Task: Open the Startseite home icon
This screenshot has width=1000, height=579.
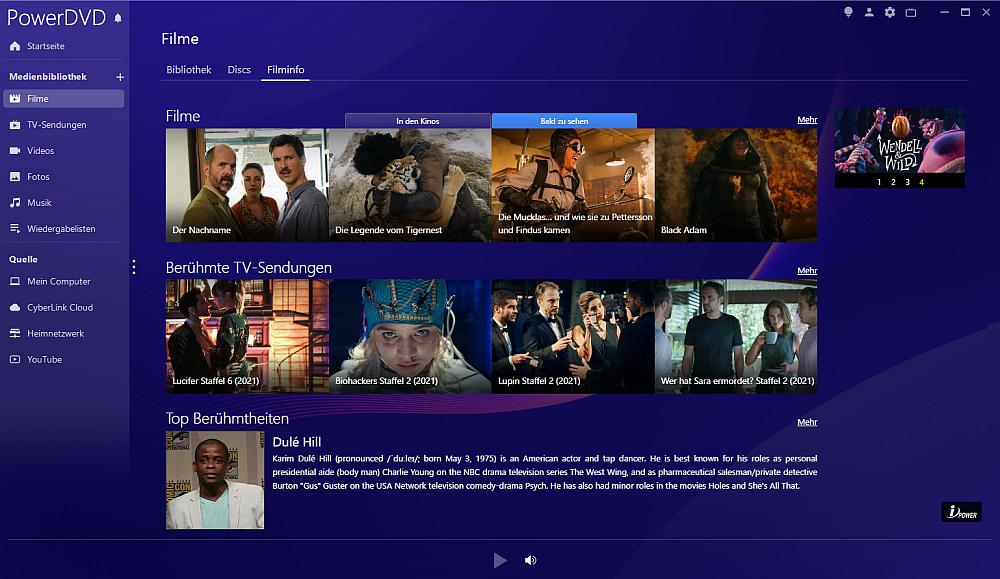Action: (15, 46)
